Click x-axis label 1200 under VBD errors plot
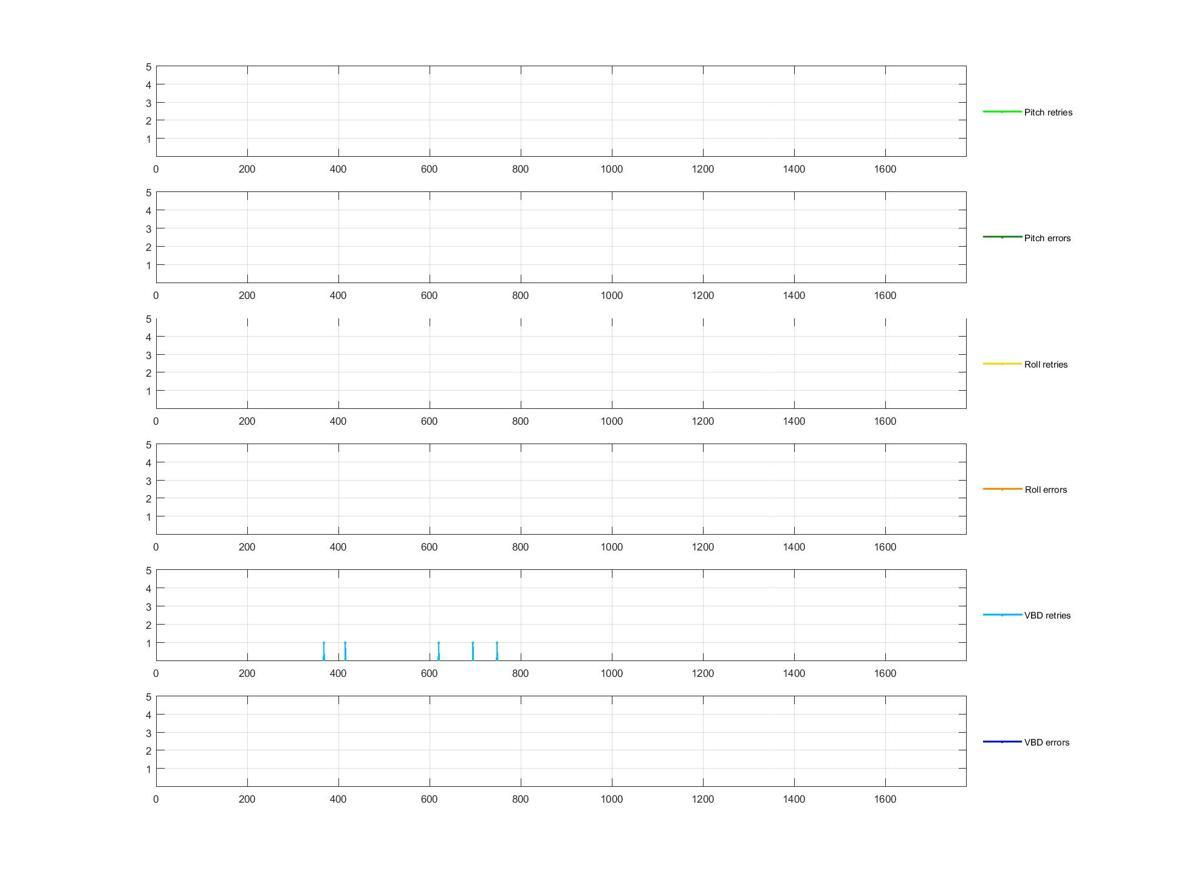The image size is (1200, 885). coord(703,800)
